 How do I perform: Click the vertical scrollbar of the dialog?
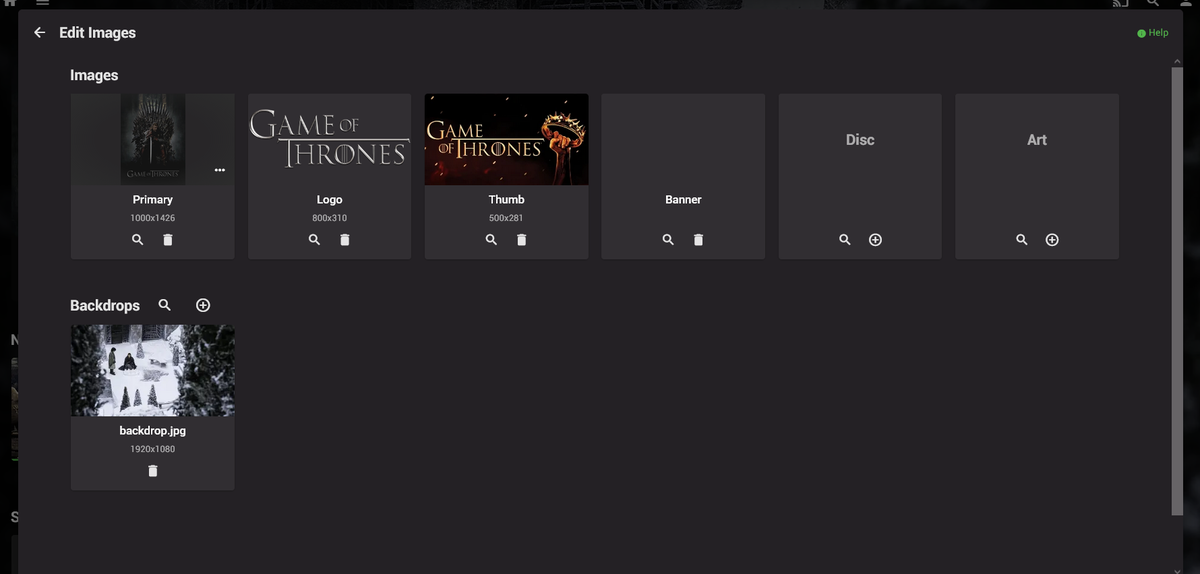pyautogui.click(x=1177, y=291)
